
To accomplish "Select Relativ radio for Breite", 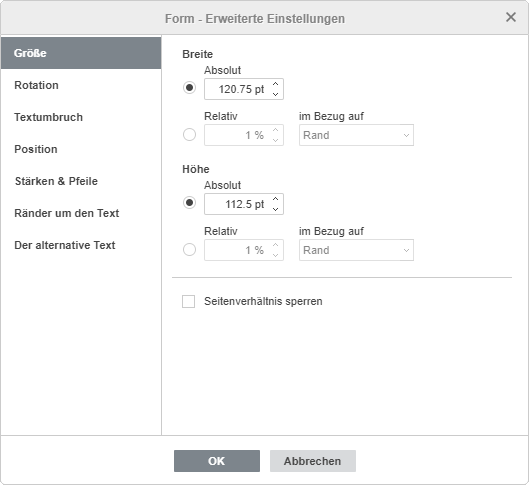I will pos(189,135).
